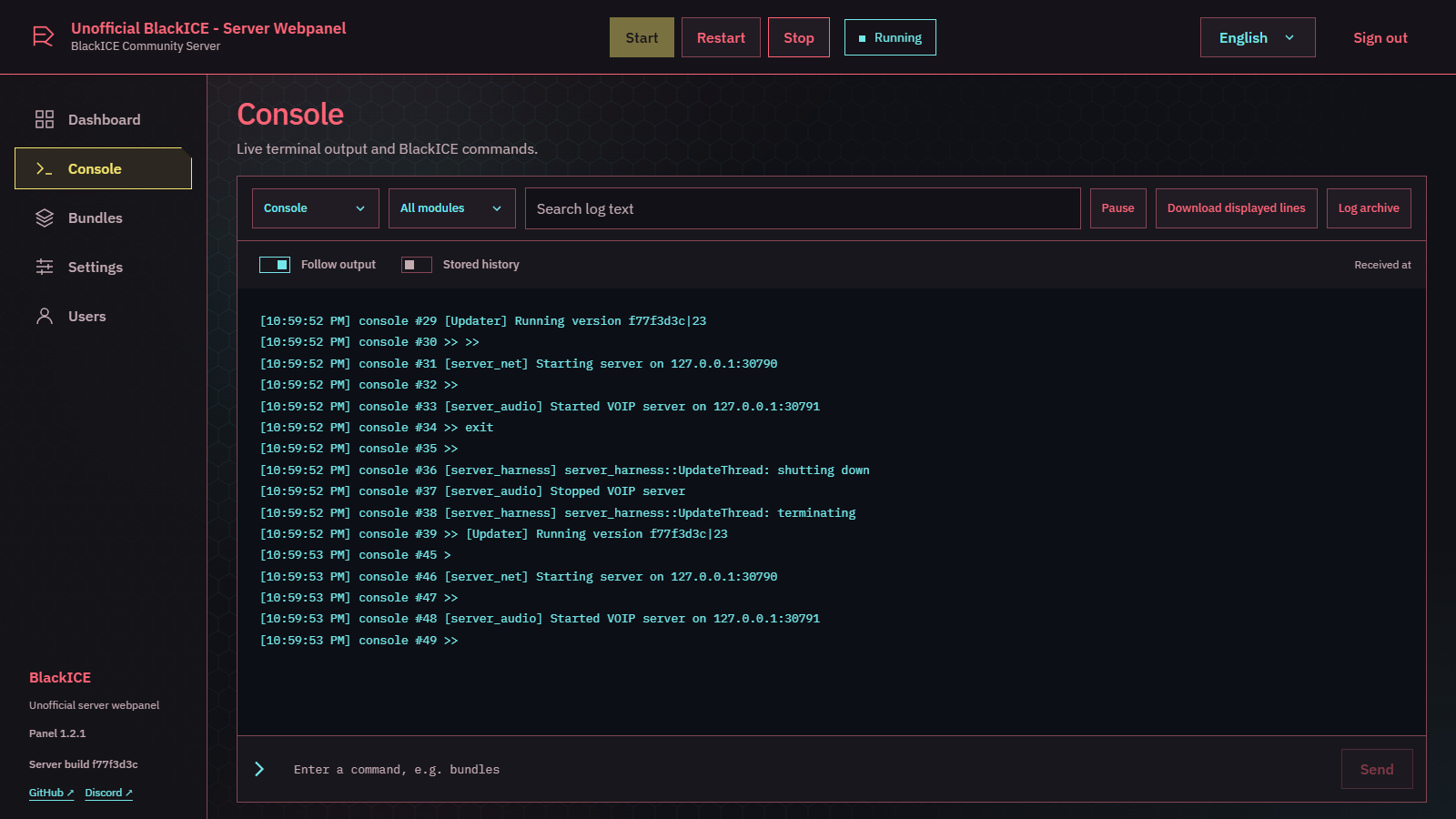Click Download displayed lines
The width and height of the screenshot is (1456, 819).
click(x=1236, y=208)
